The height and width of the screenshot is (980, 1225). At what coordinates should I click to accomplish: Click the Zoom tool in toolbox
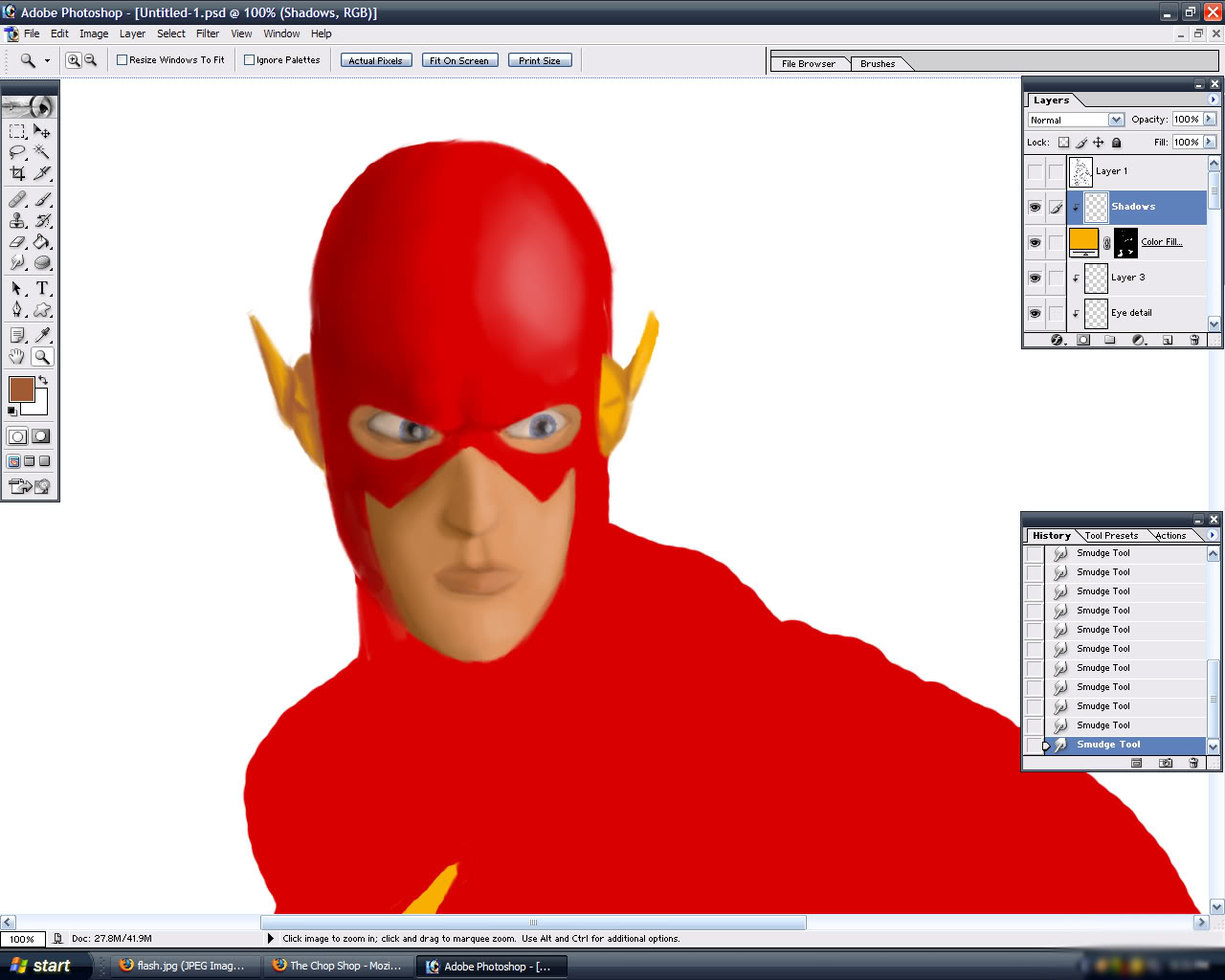42,357
